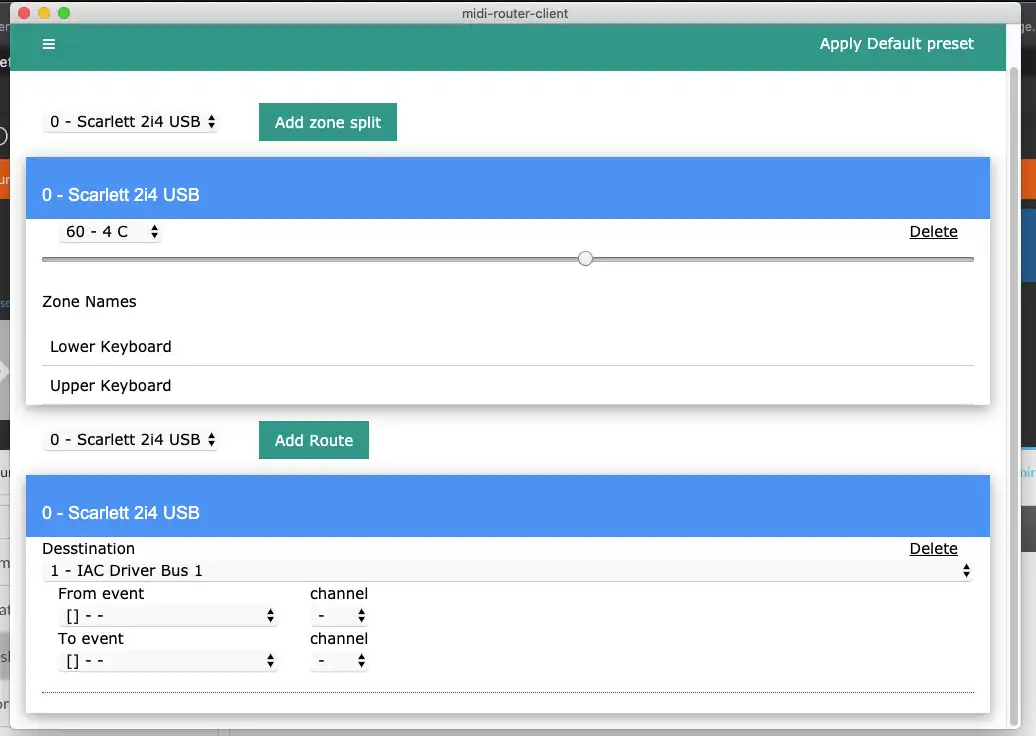
Task: Open the hamburger navigation menu
Action: point(48,44)
